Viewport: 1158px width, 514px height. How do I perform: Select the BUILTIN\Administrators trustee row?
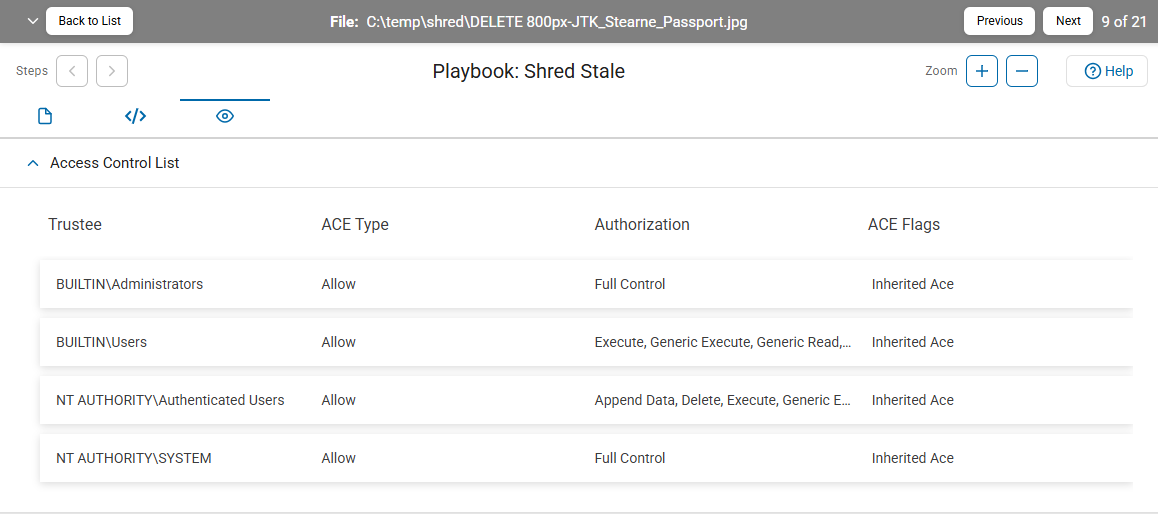click(x=129, y=284)
